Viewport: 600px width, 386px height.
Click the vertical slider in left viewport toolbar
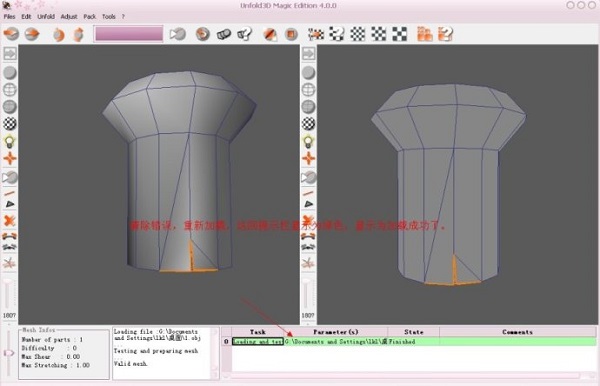(8, 295)
